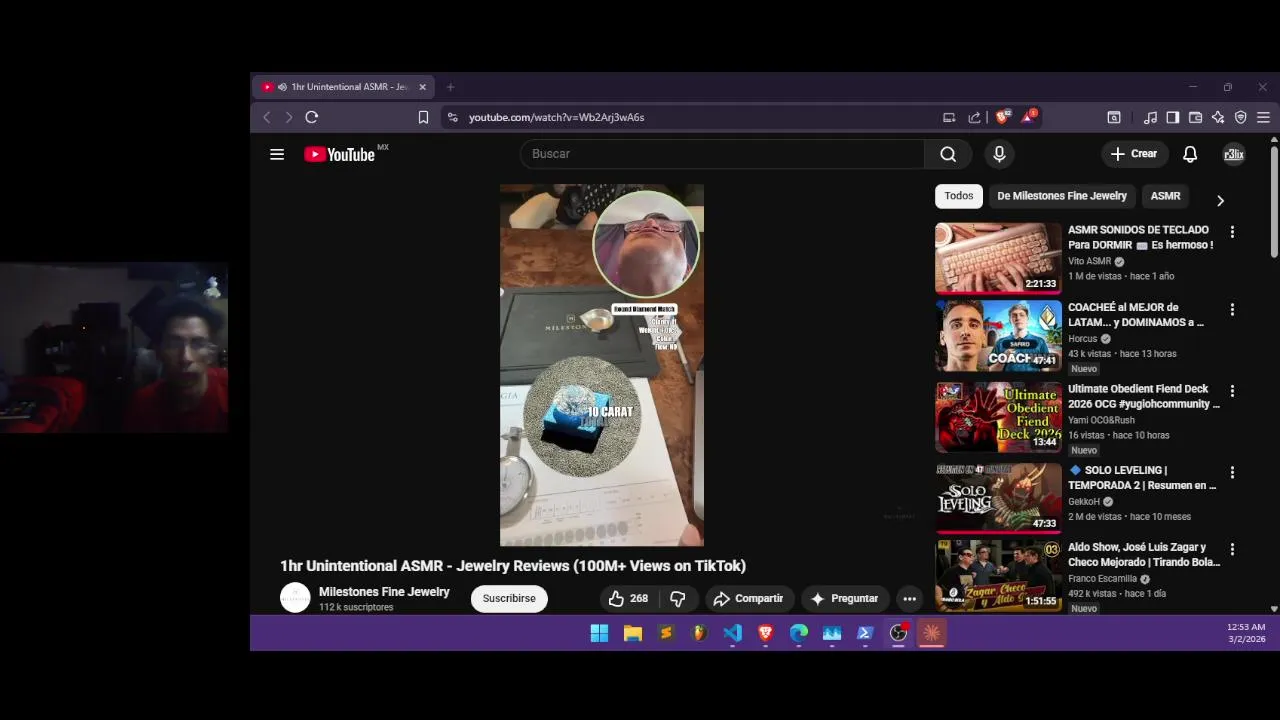Screen dimensions: 1280x720
Task: Open SOLO LEVELING Temporada 2 thumbnail
Action: [998, 498]
